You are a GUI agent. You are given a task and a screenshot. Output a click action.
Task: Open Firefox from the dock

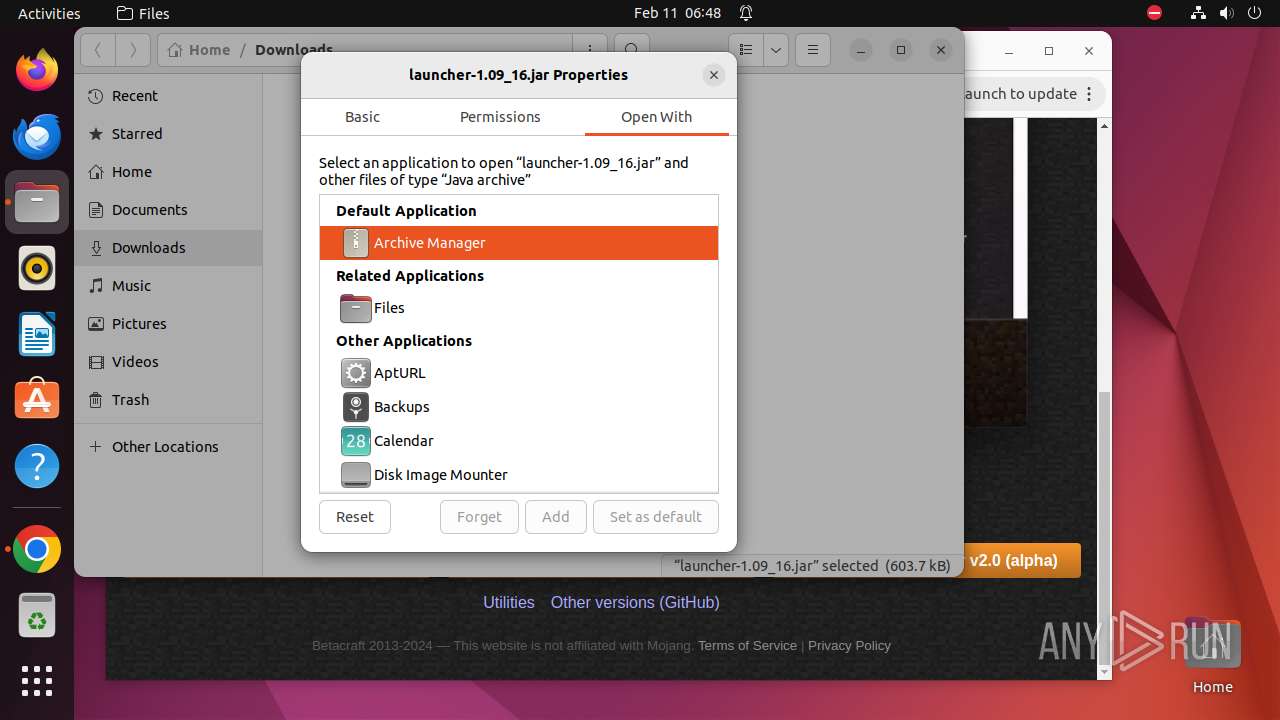click(37, 70)
